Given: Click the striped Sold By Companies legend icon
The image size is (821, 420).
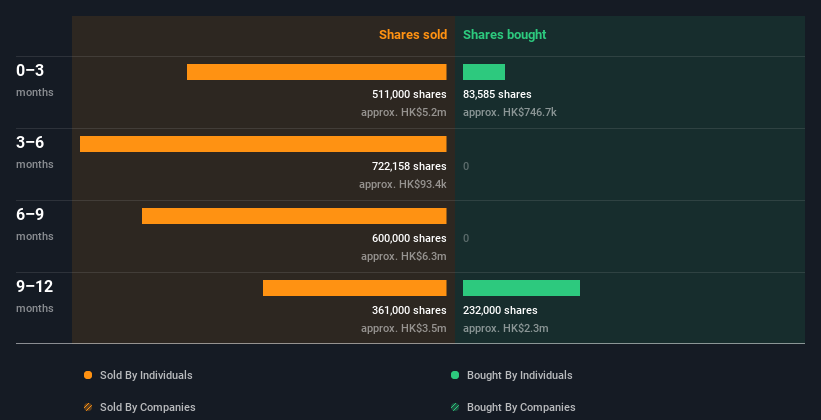Looking at the screenshot, I should click(88, 407).
